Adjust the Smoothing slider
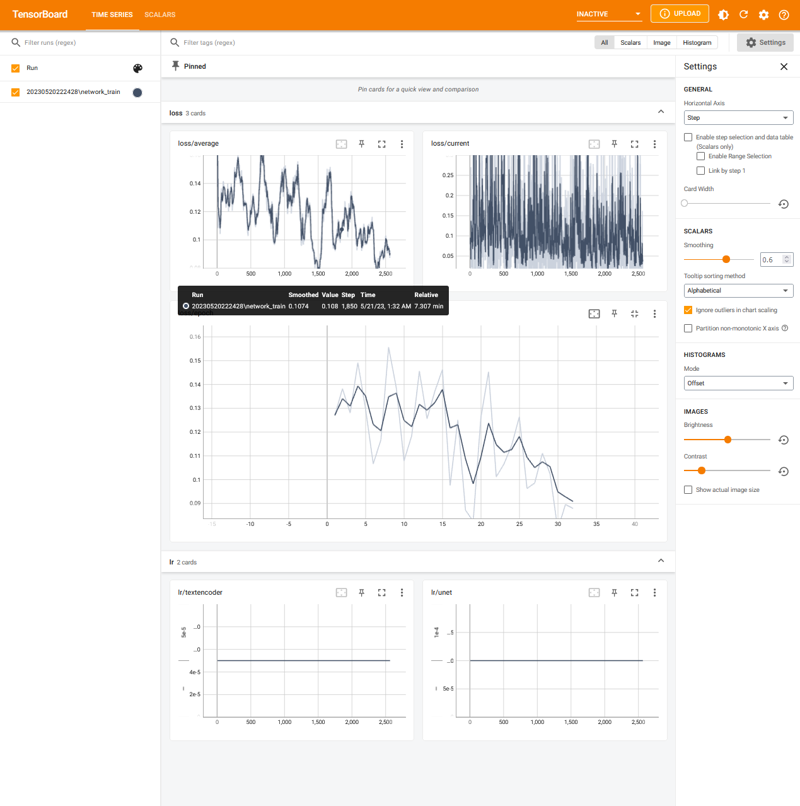The image size is (800, 806). [726, 260]
